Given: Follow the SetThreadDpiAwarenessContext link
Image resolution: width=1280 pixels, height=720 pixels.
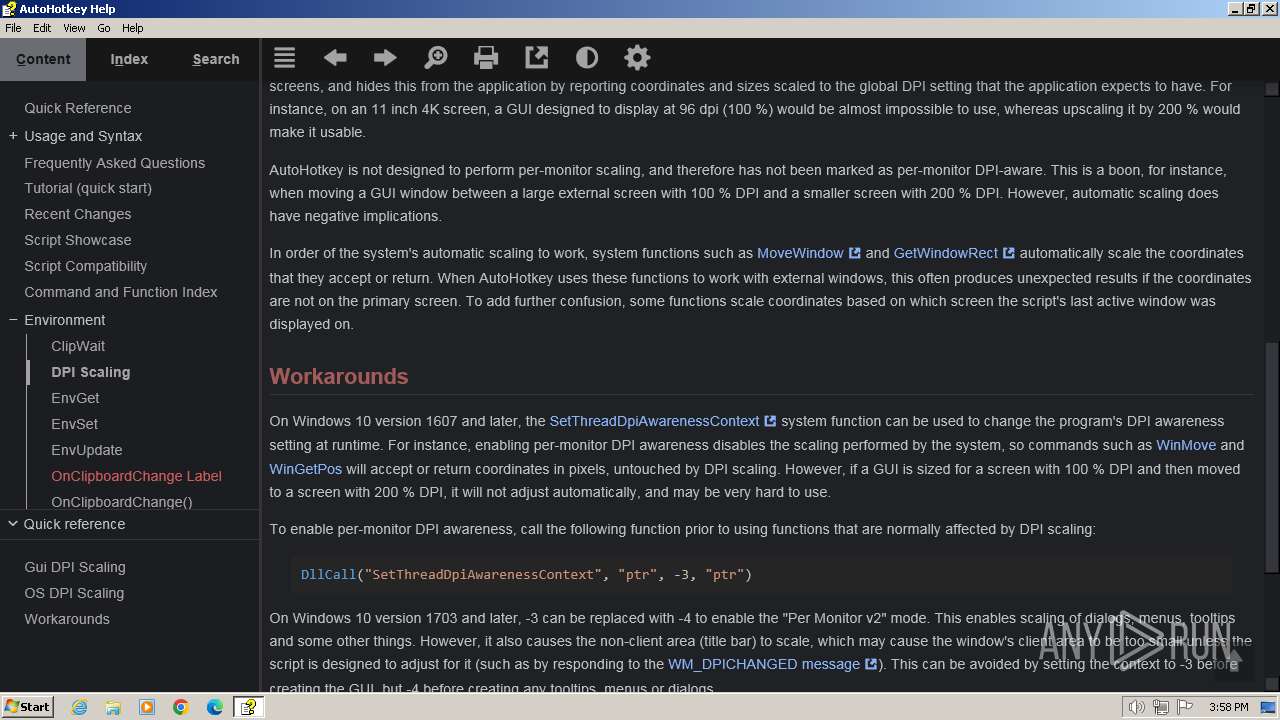Looking at the screenshot, I should tap(662, 421).
